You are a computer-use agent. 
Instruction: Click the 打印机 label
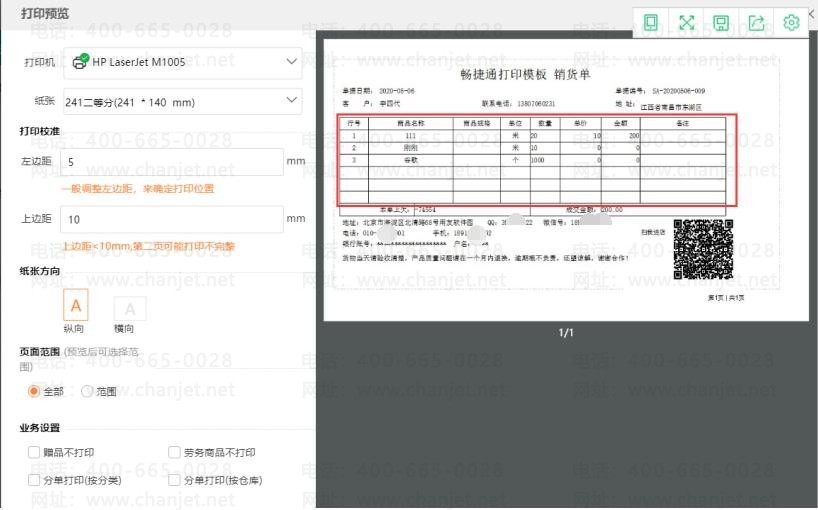point(40,63)
